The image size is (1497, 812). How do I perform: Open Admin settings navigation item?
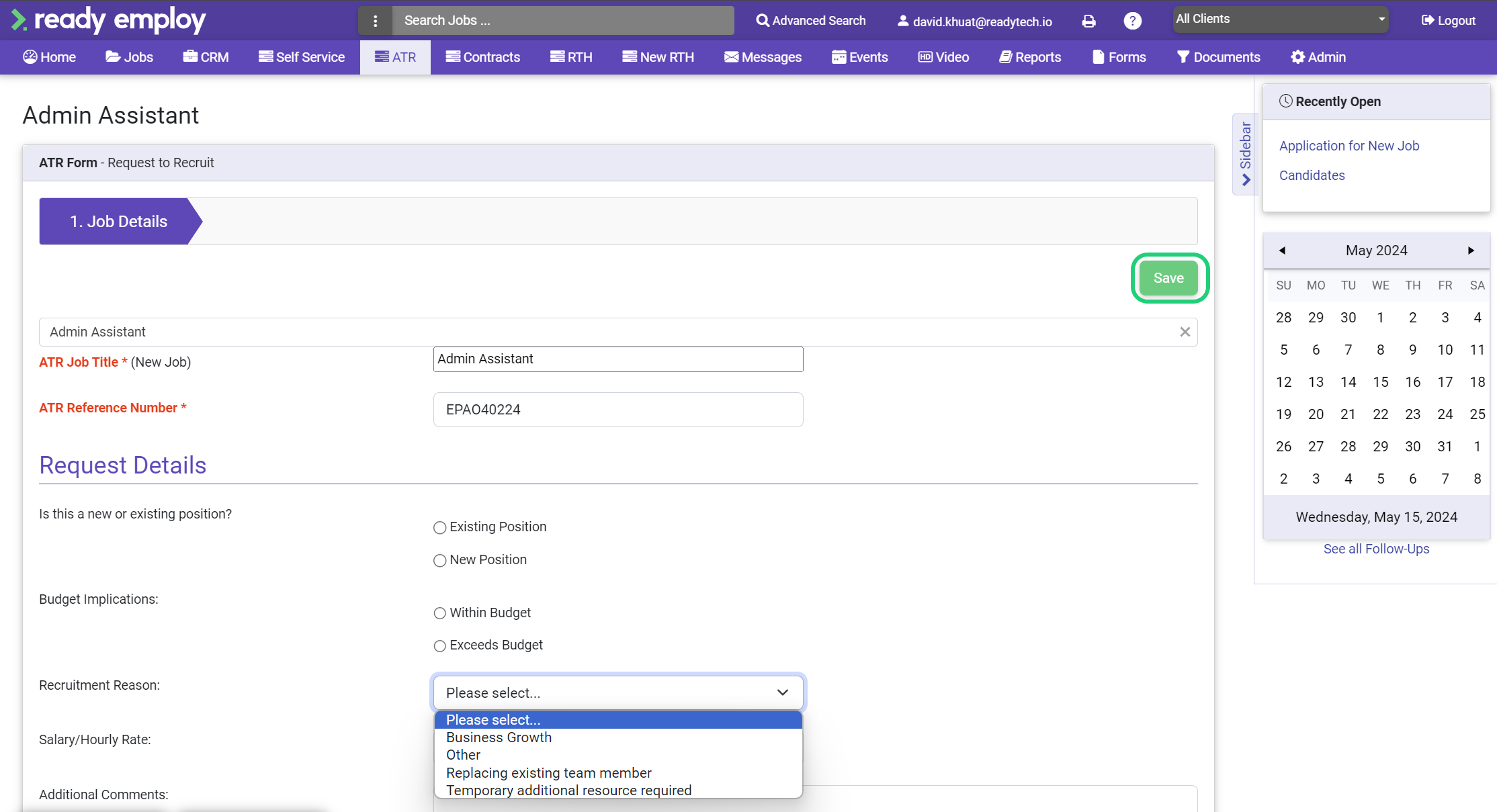[1318, 57]
